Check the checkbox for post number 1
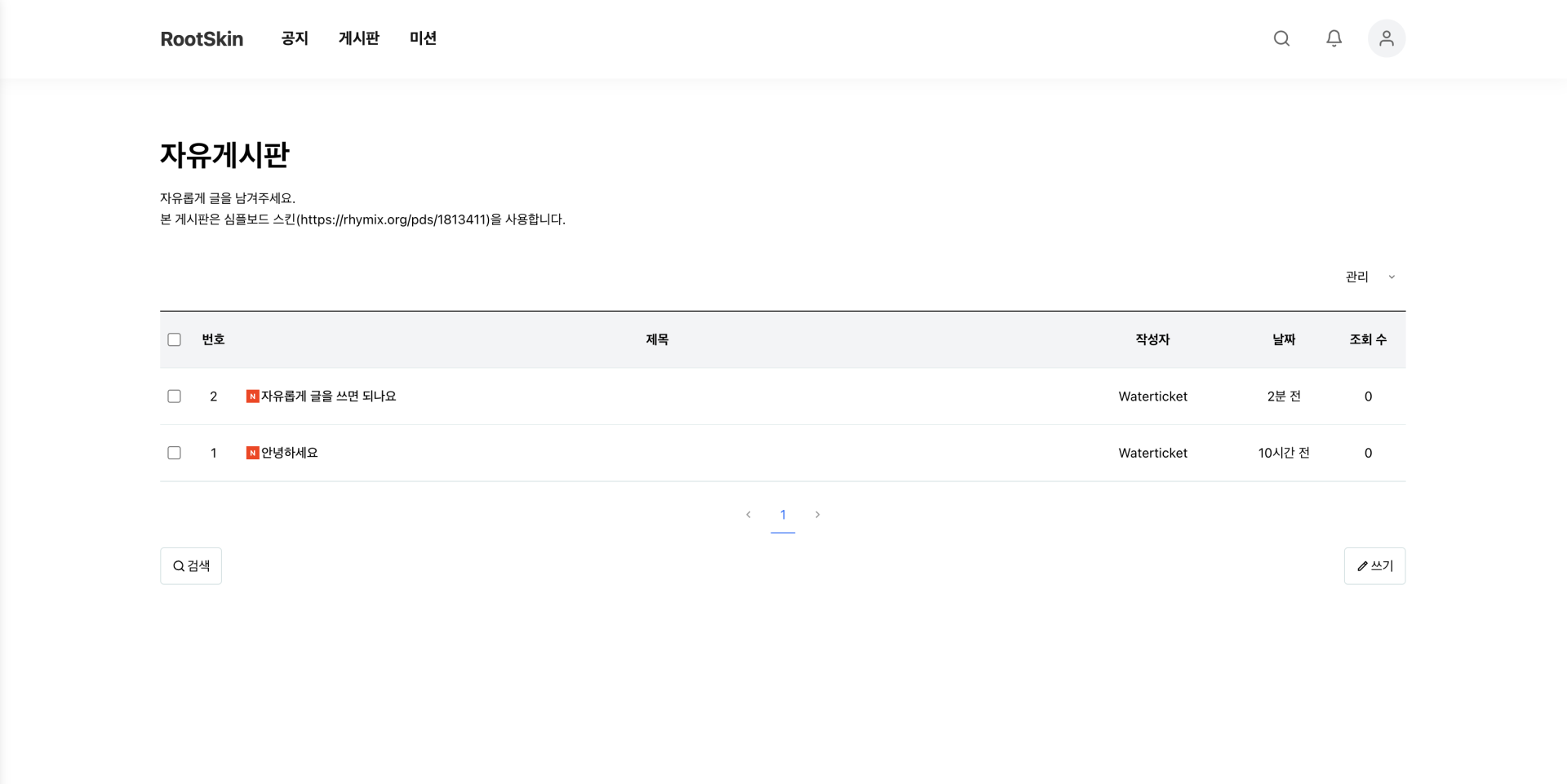Viewport: 1567px width, 784px height. tap(174, 453)
